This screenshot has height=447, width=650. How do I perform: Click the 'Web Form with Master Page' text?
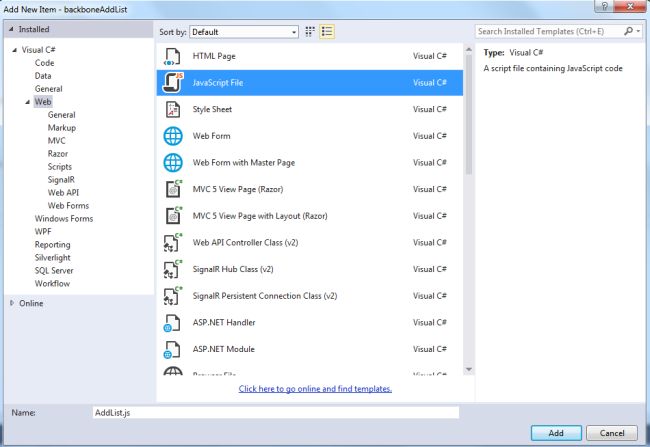click(244, 163)
